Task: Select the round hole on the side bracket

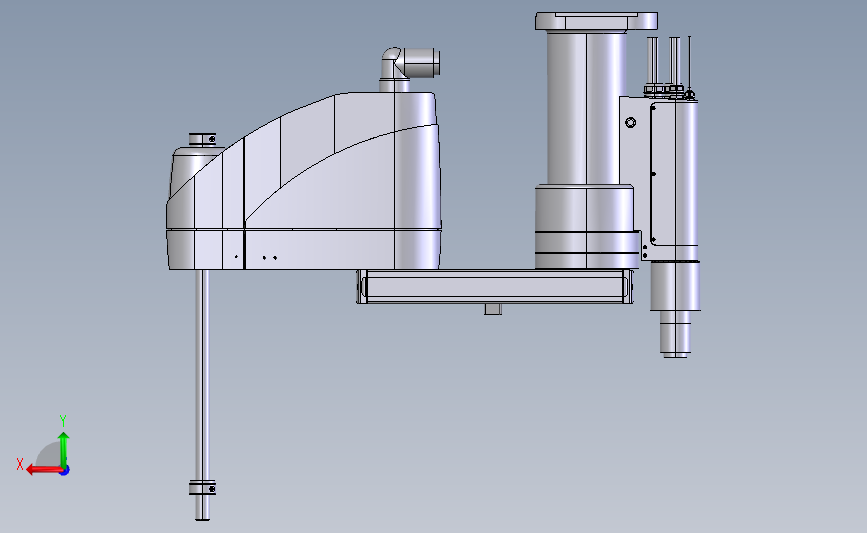Action: [630, 122]
